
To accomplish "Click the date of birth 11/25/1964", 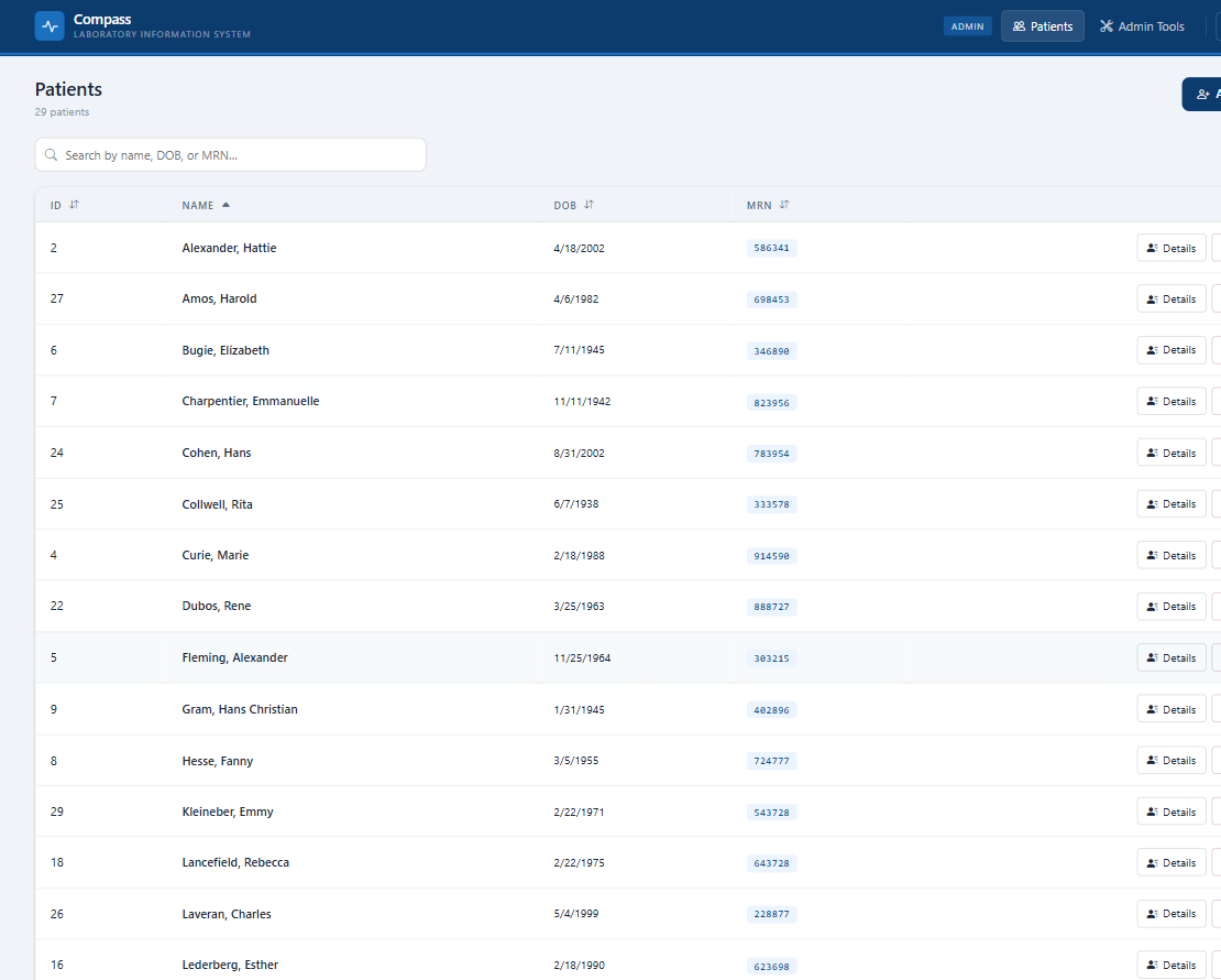I will pos(582,658).
